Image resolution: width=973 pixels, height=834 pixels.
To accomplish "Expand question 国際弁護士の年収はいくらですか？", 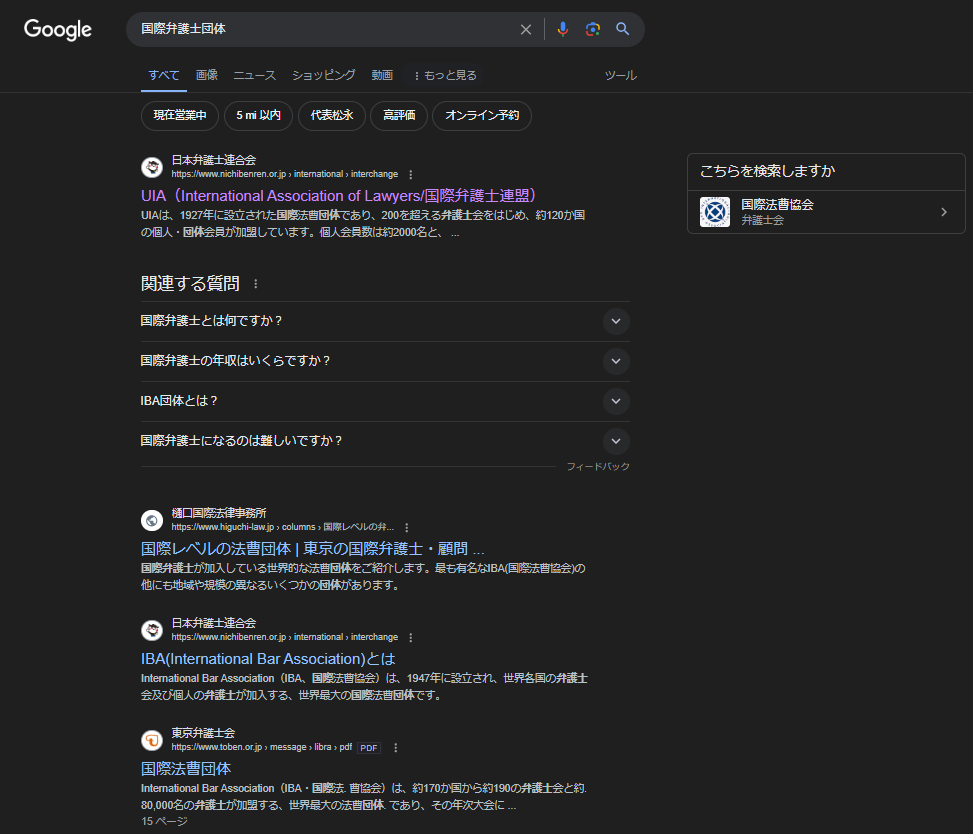I will [x=616, y=361].
